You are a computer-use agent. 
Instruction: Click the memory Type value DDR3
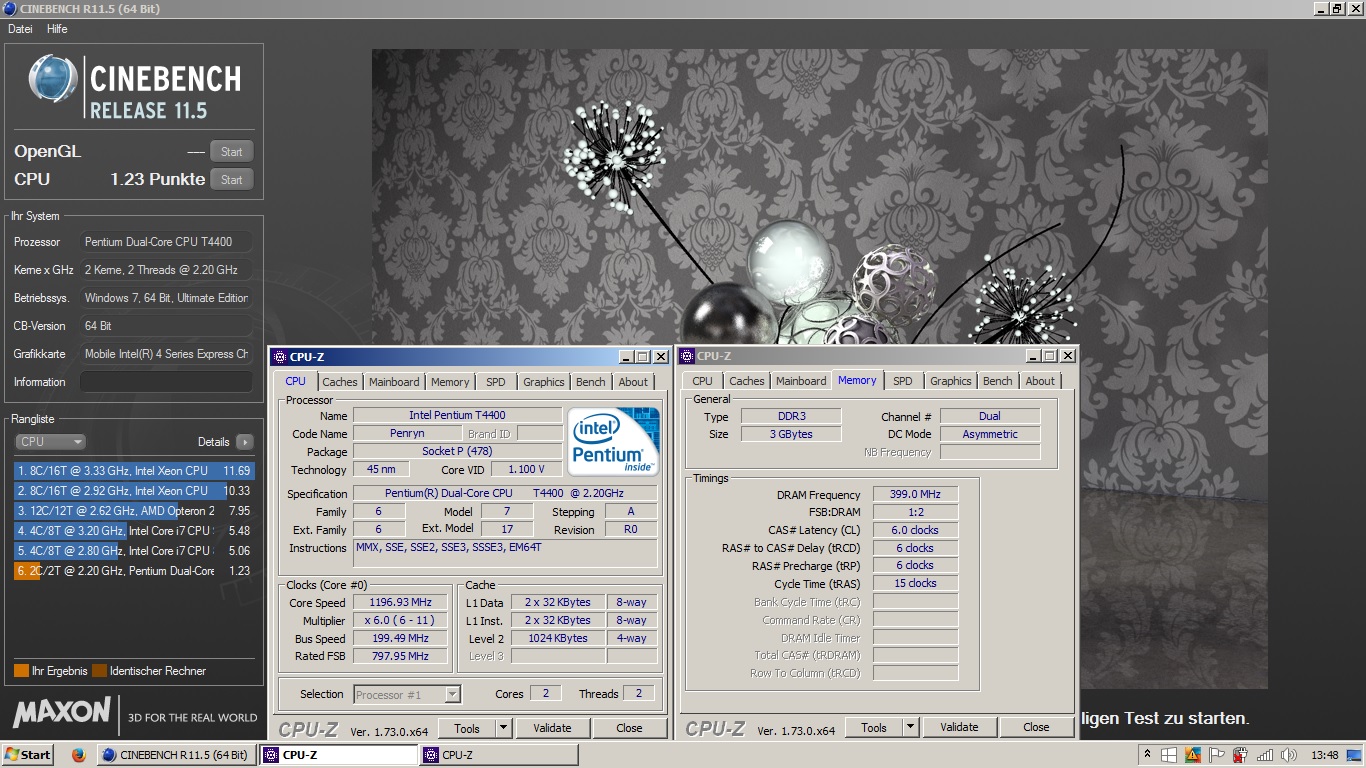pos(791,416)
